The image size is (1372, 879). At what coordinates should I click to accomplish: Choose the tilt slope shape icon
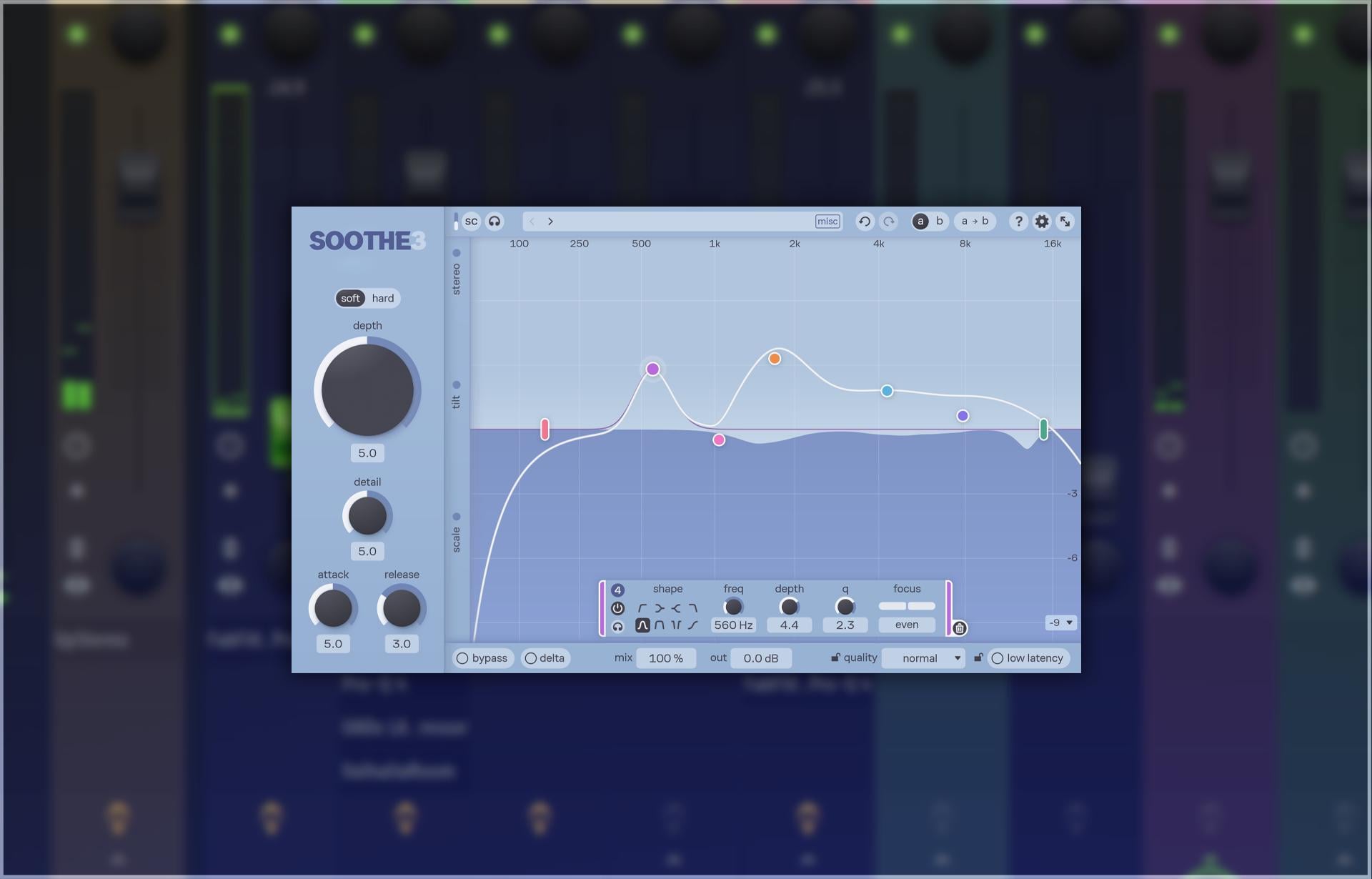[693, 625]
